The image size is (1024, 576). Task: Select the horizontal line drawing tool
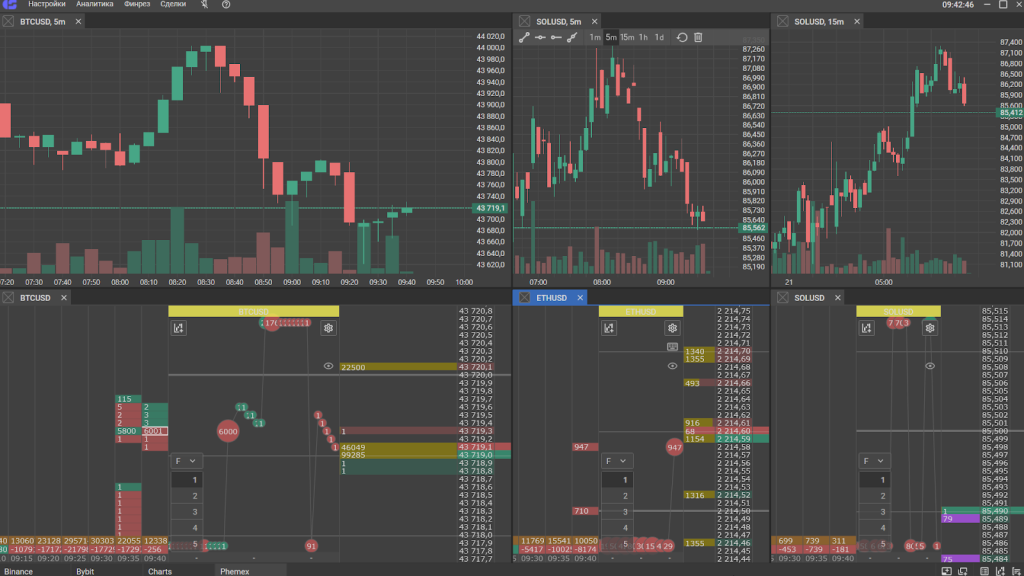point(540,37)
